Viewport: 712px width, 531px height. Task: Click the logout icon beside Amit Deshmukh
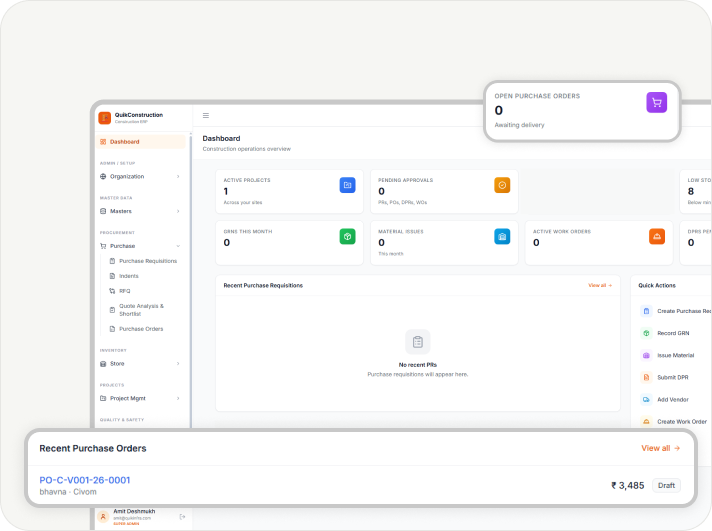tap(182, 516)
